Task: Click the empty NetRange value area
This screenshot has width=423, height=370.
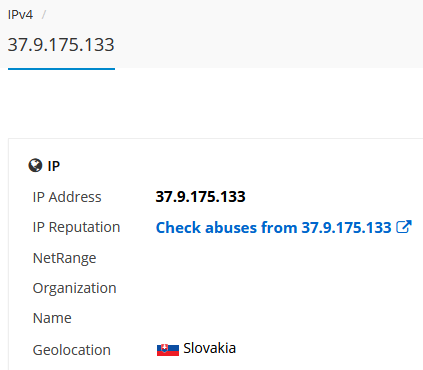Action: 283,258
